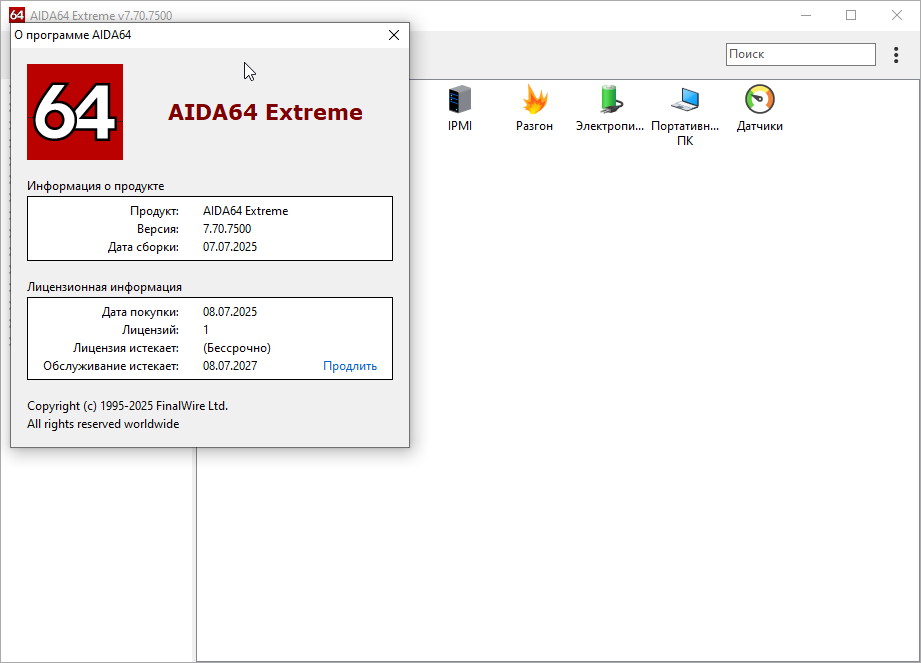Click the (Бессрочно) license expiry value

tap(237, 348)
